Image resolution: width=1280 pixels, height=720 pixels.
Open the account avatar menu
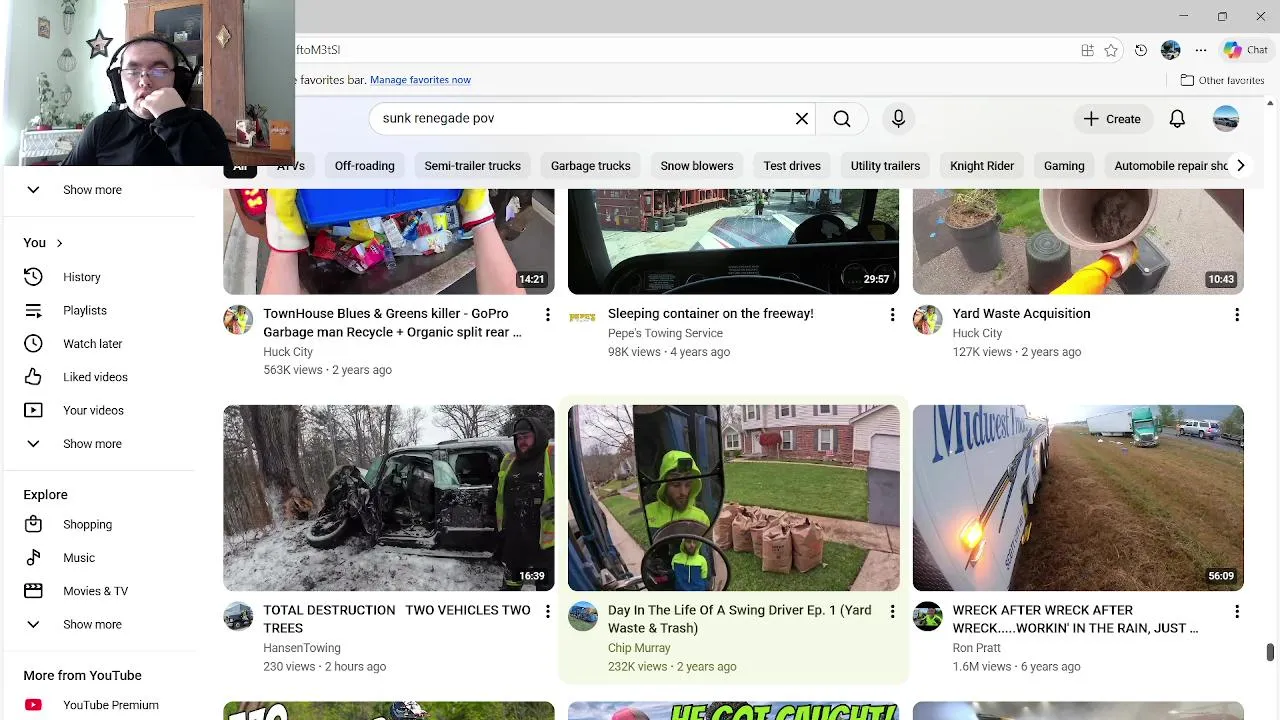1226,118
